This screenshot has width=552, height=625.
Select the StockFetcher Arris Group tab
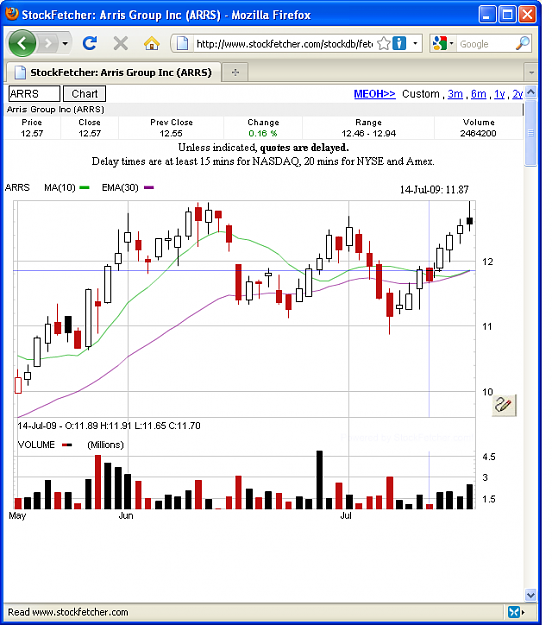point(114,73)
